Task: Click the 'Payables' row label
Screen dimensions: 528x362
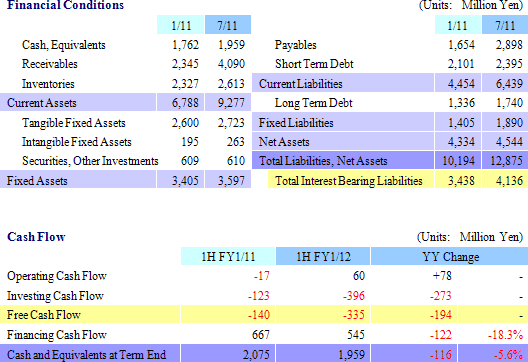Action: [295, 45]
